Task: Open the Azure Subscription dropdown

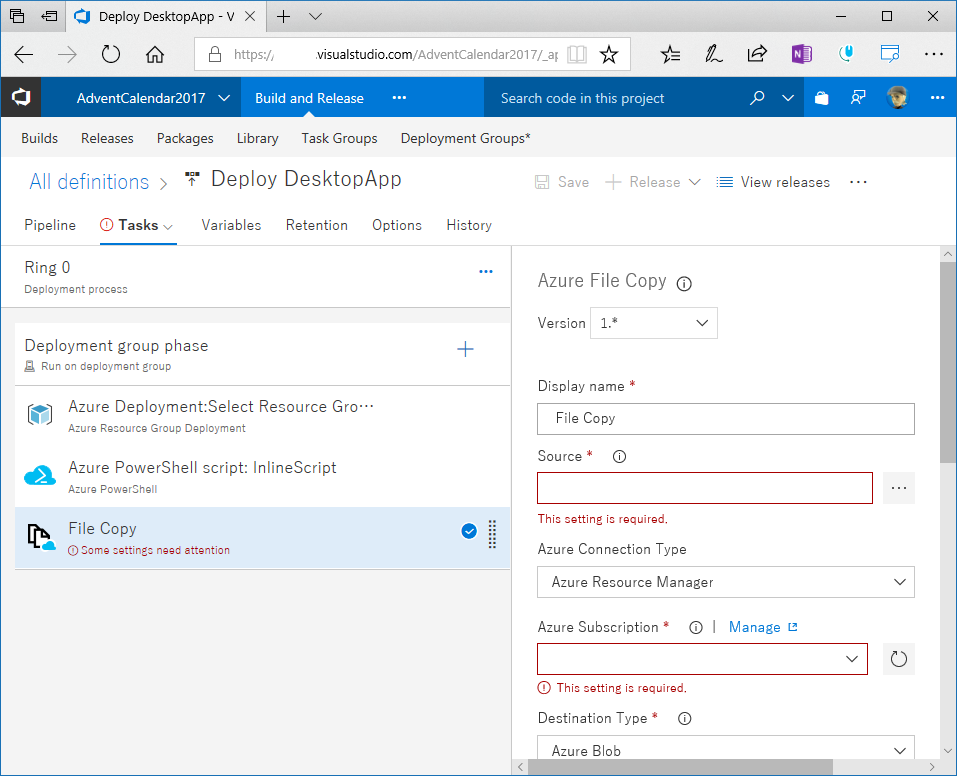Action: (702, 659)
